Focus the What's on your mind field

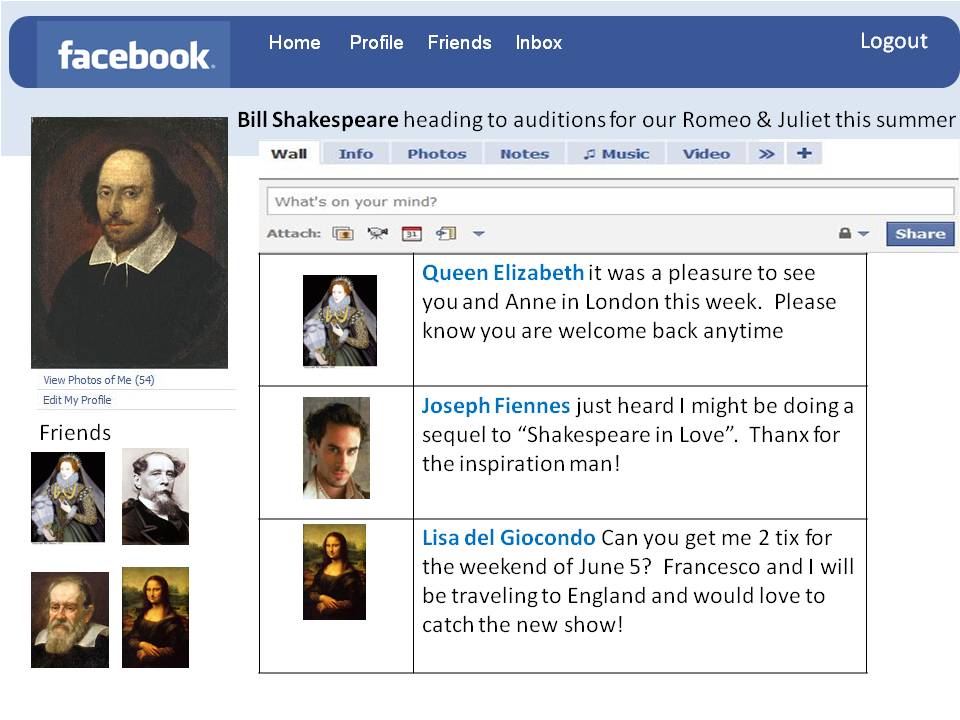click(x=610, y=201)
